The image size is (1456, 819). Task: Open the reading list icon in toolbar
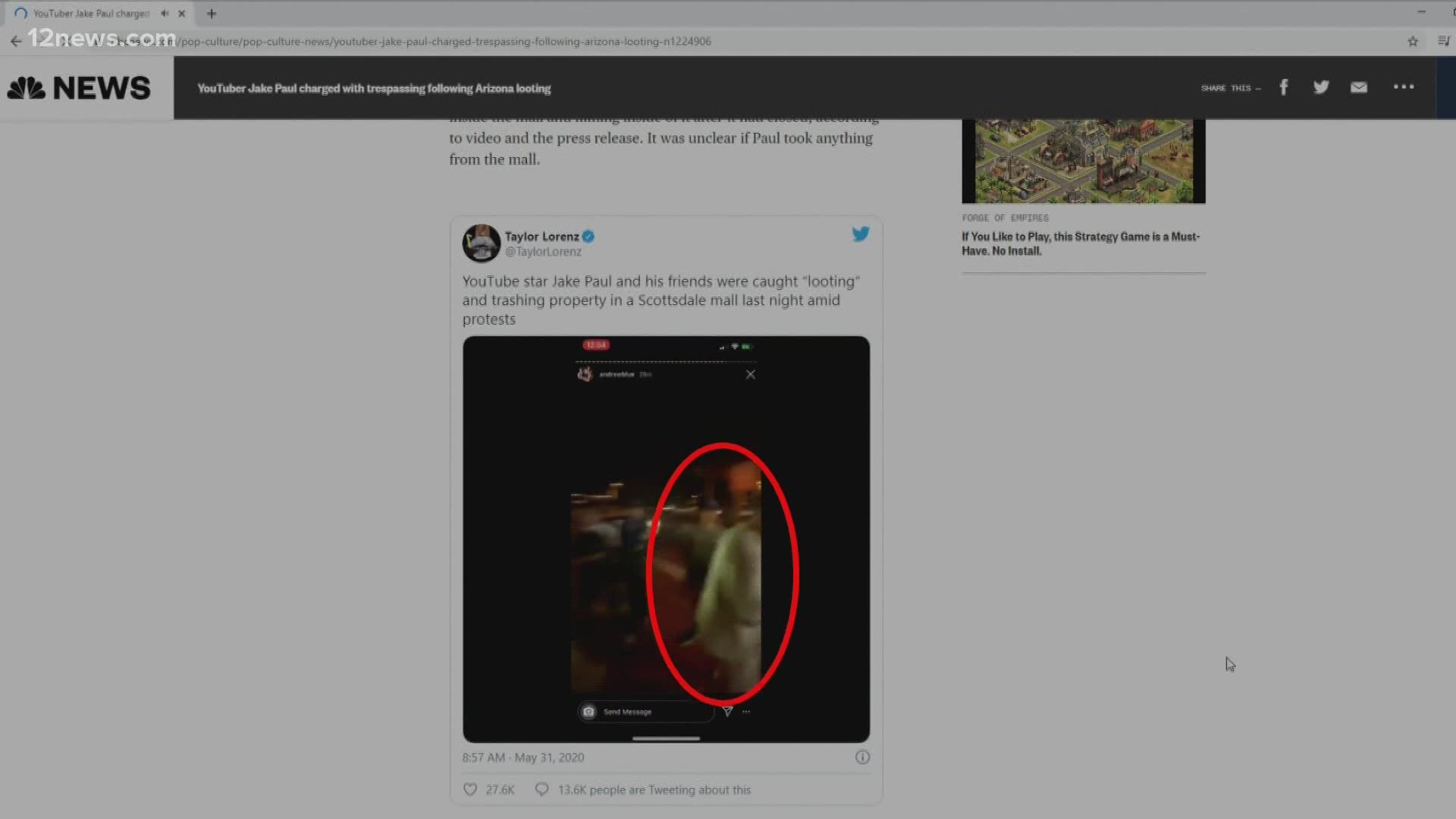coord(1443,42)
